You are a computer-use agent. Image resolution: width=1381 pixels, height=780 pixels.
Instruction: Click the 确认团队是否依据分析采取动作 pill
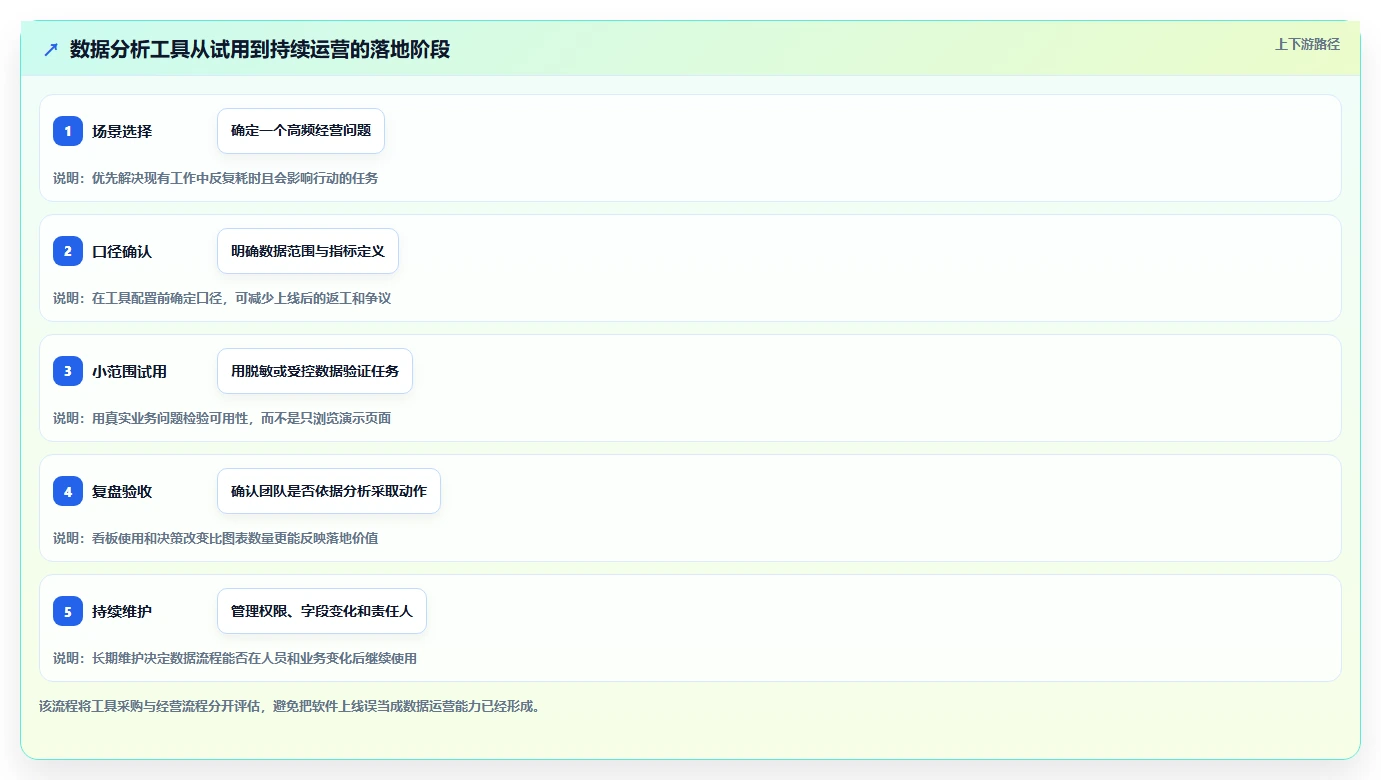tap(329, 491)
